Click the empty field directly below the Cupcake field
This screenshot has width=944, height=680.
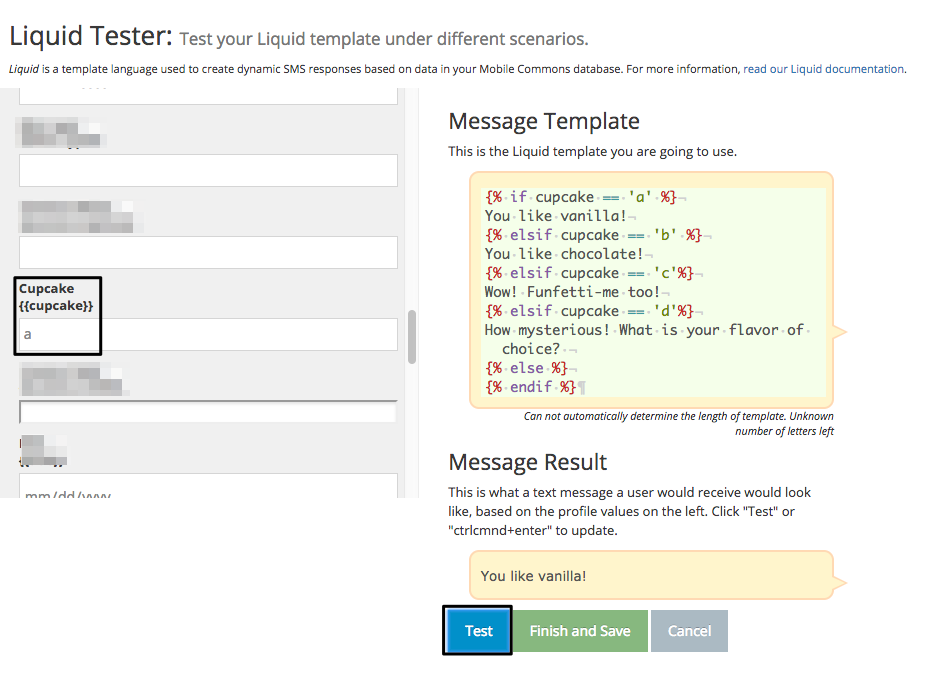pyautogui.click(x=208, y=411)
